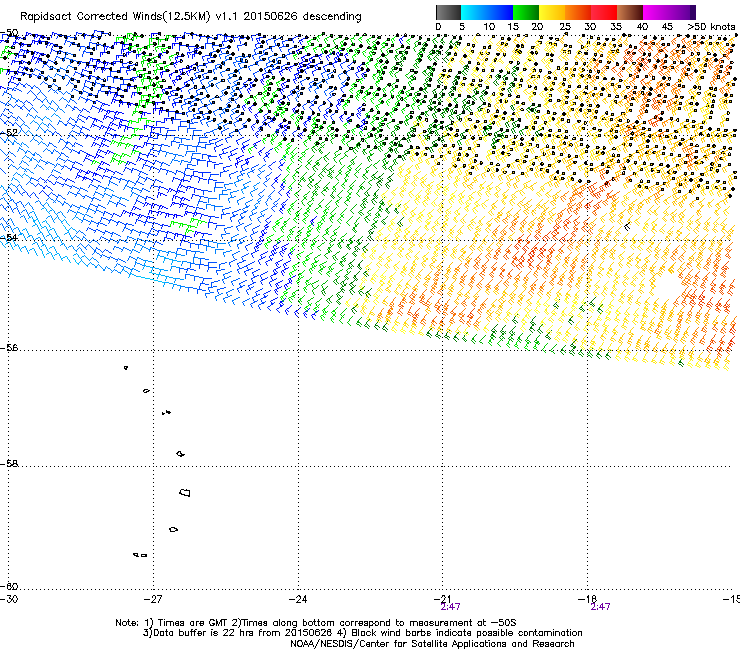Click the red 30-35 knots legend swatch
740x650 pixels.
coord(604,12)
